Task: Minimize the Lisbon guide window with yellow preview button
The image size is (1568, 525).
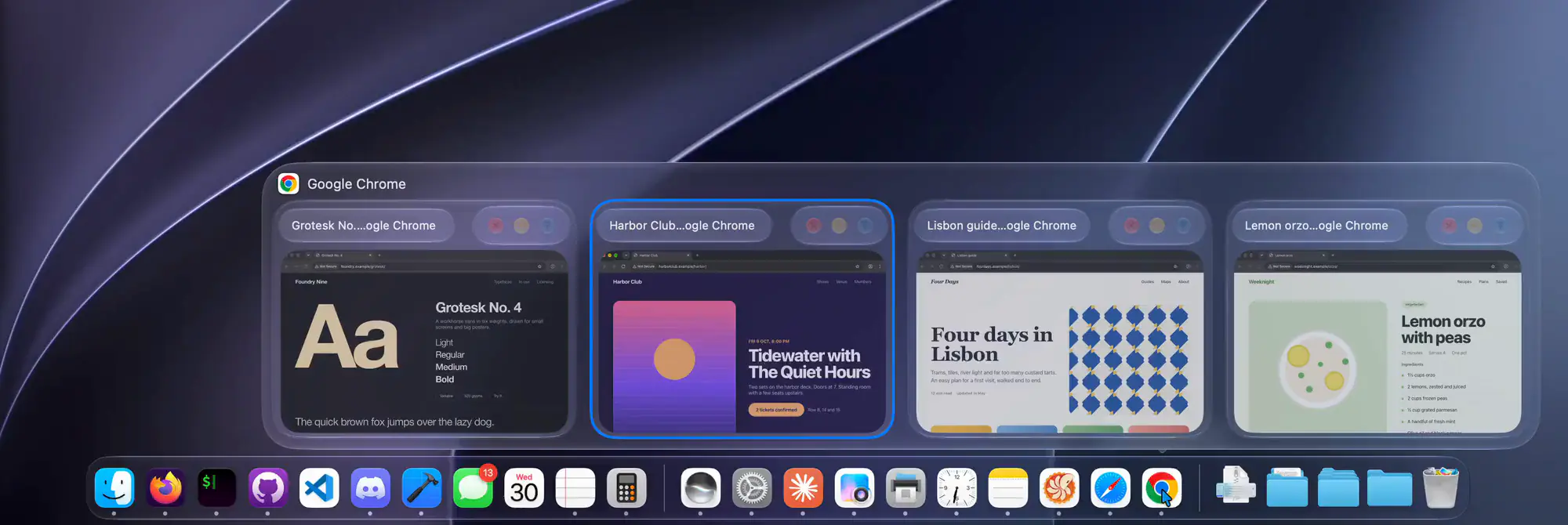Action: pyautogui.click(x=1157, y=226)
